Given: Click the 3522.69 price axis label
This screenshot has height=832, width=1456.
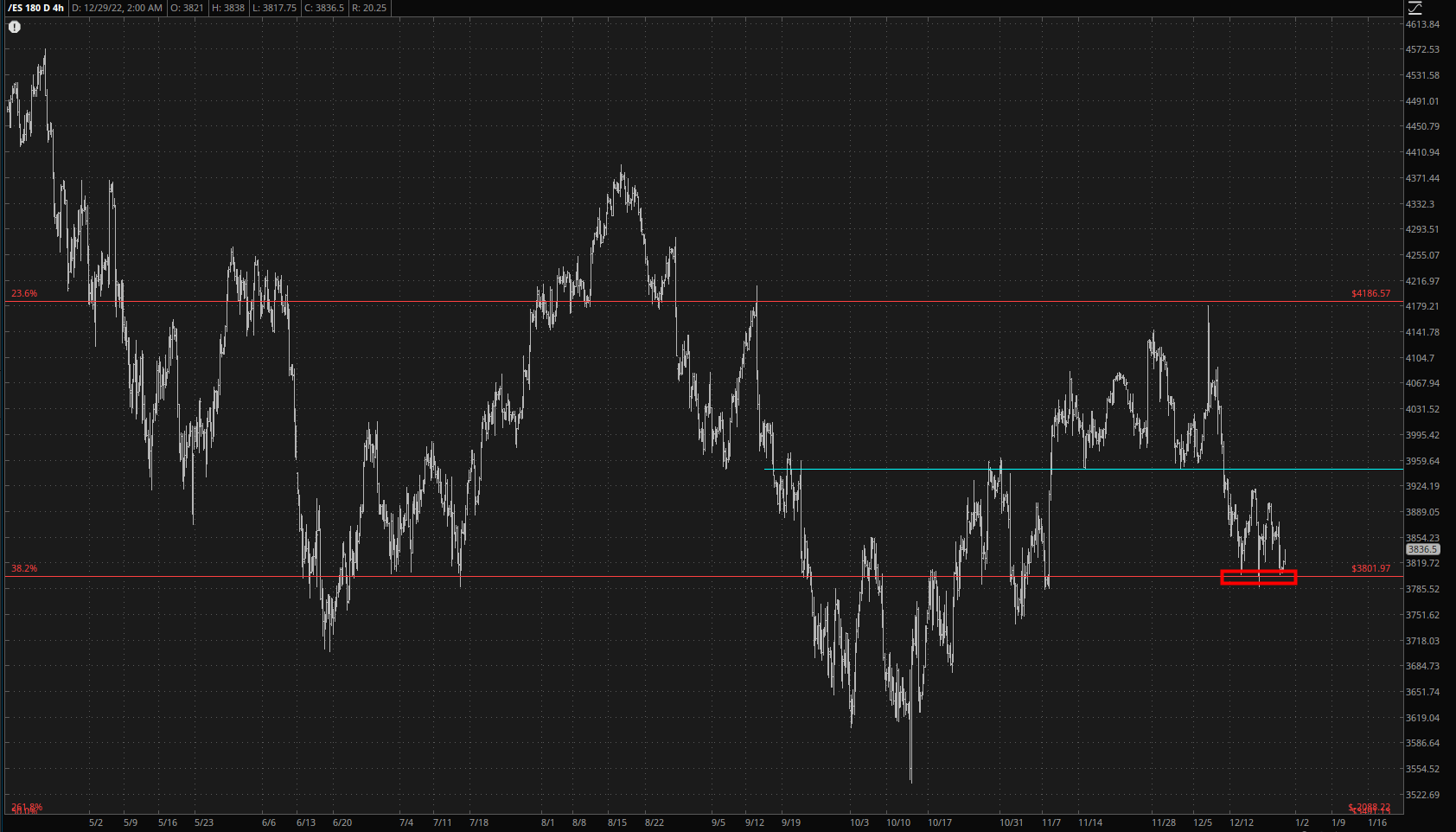Looking at the screenshot, I should point(1422,795).
